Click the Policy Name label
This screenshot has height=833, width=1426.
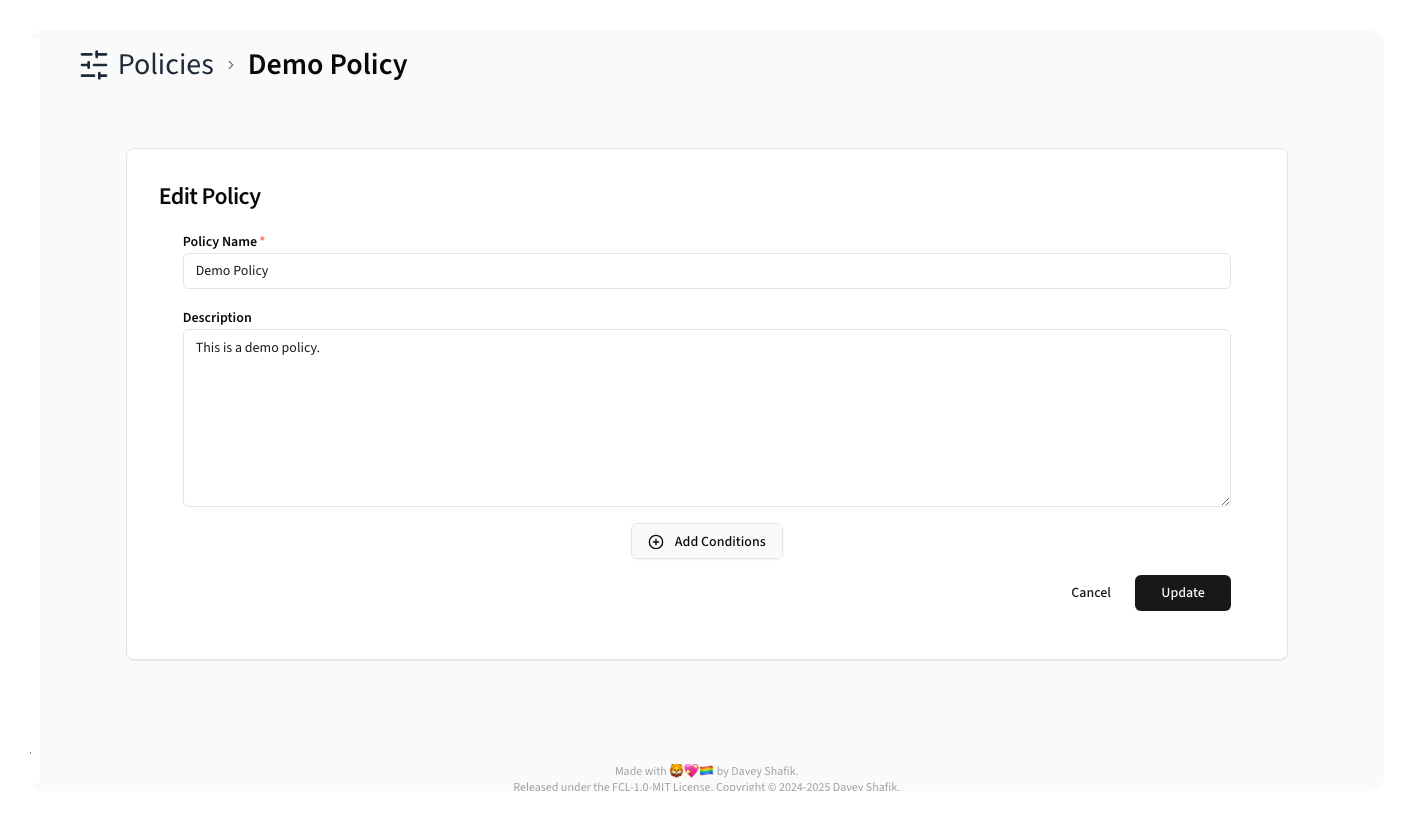(x=220, y=241)
